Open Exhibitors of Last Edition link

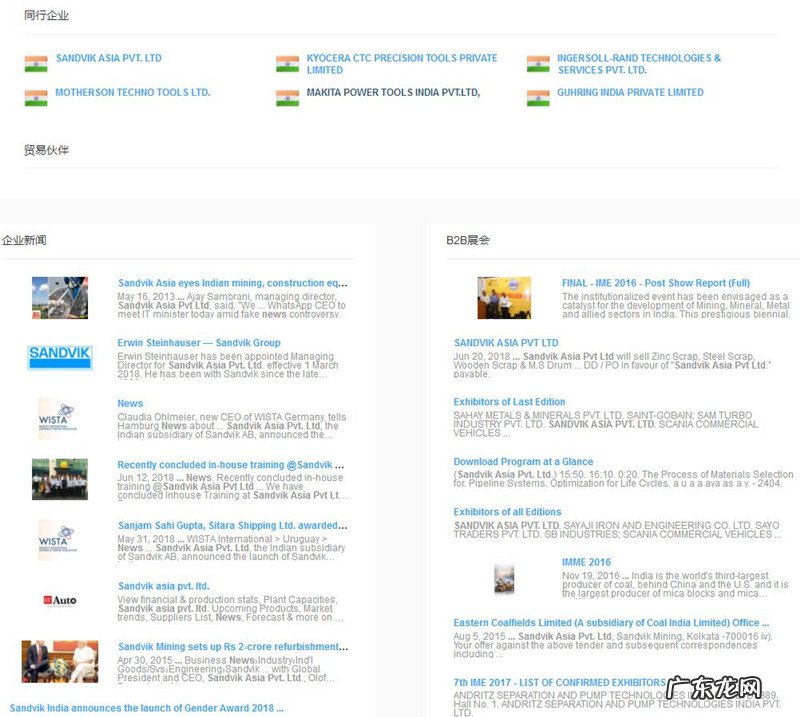point(509,402)
